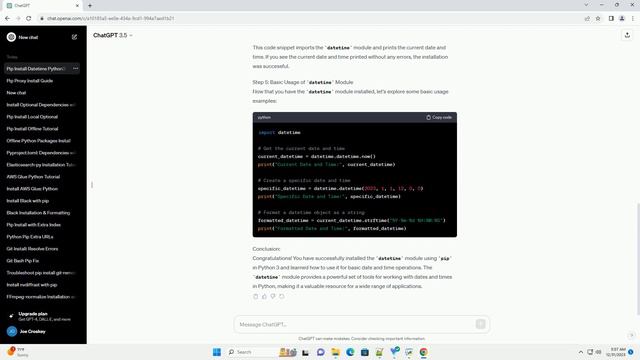Reload the page with the refresh icon

[29, 18]
